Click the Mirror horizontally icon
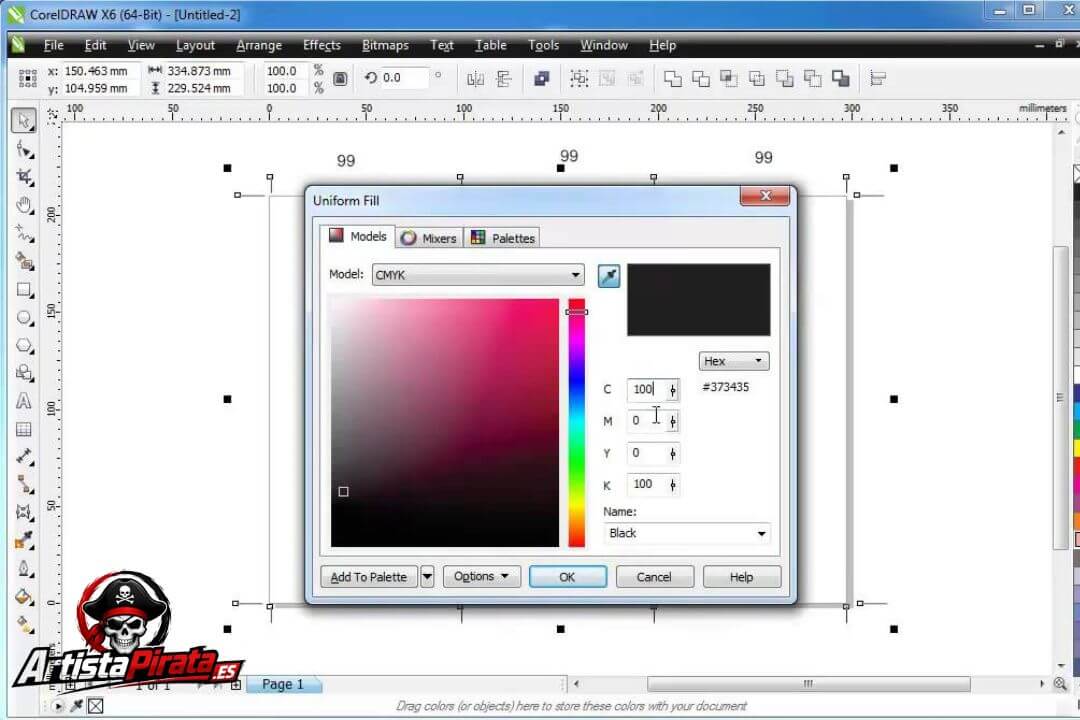 [x=475, y=79]
